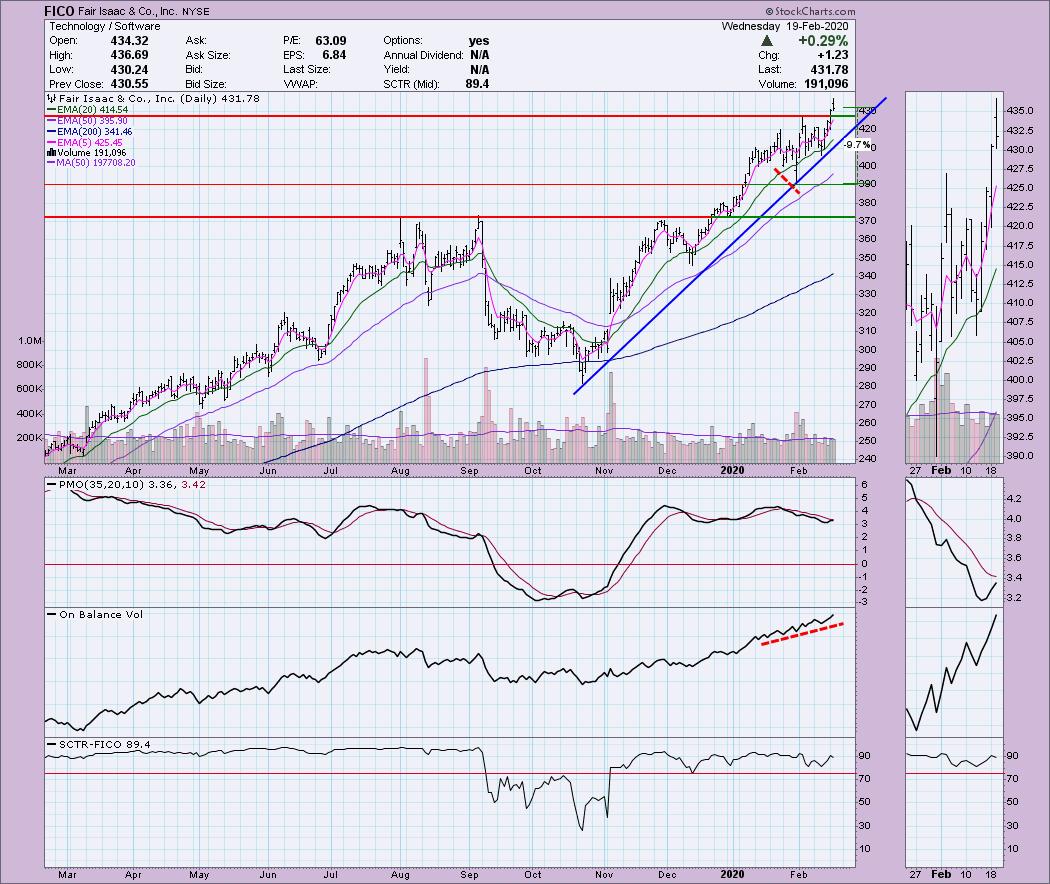
Task: Click the 2020 label on bottom date axis
Action: coord(733,874)
